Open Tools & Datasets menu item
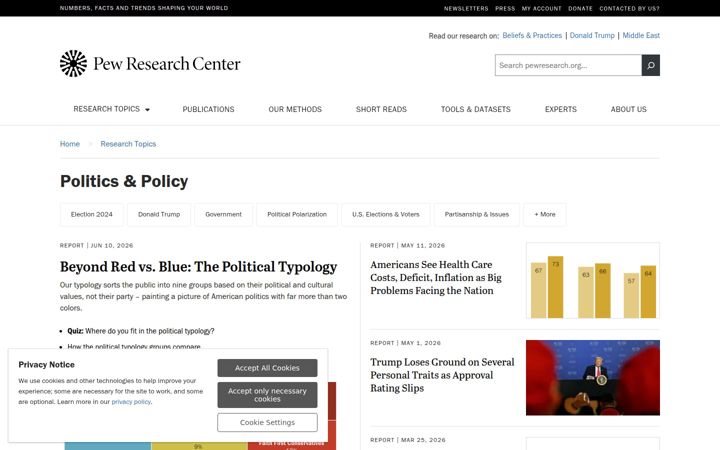 point(476,109)
